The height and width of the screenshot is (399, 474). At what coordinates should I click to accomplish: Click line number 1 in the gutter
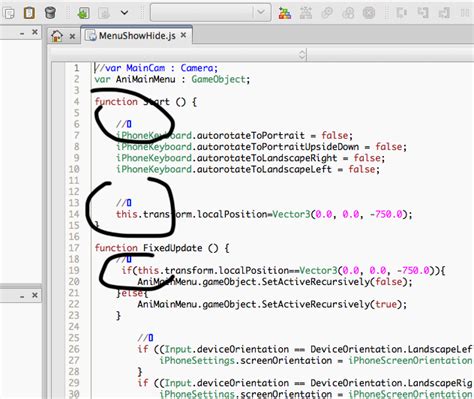(x=77, y=68)
